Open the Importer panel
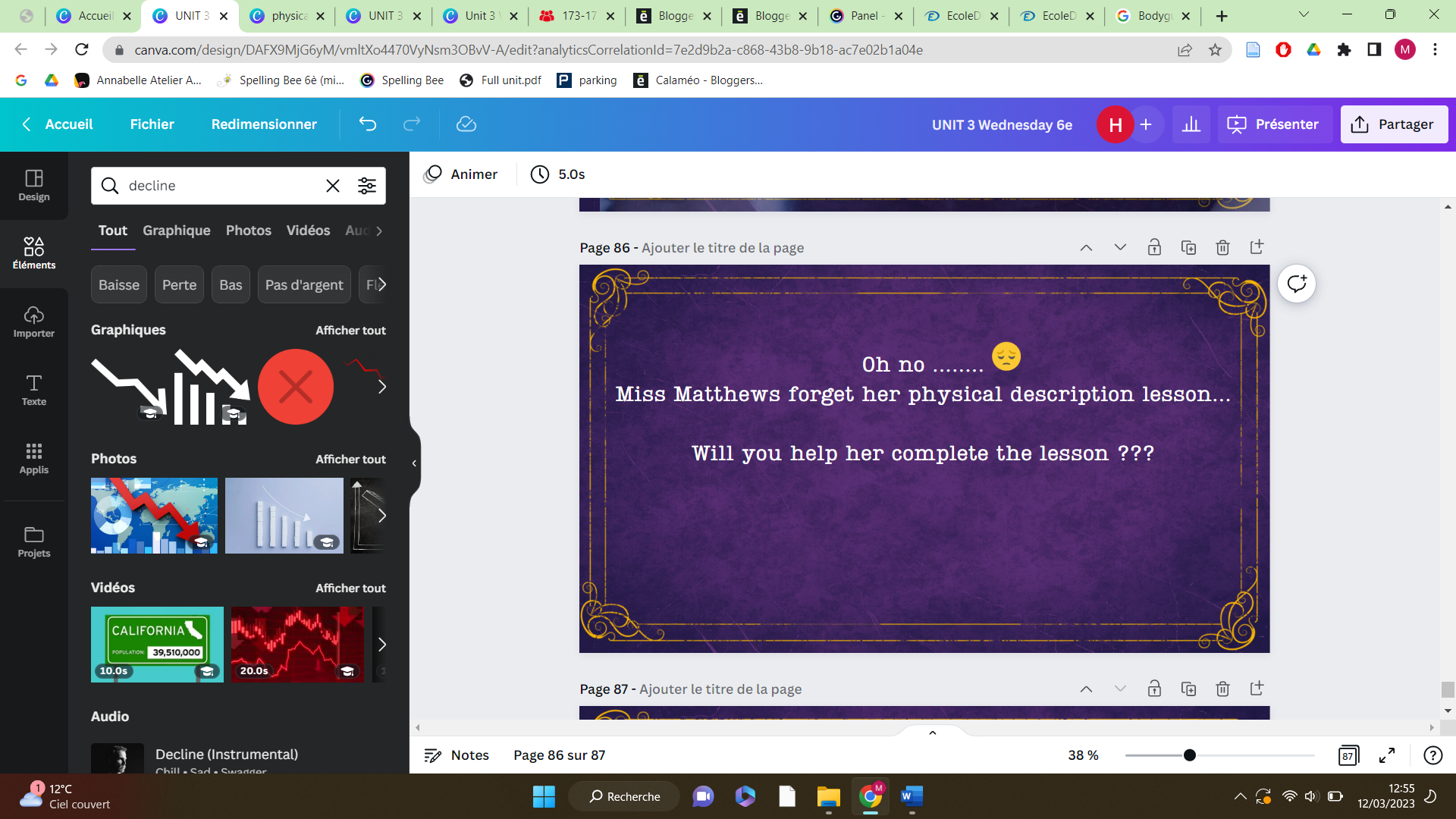The width and height of the screenshot is (1456, 819). 33,322
